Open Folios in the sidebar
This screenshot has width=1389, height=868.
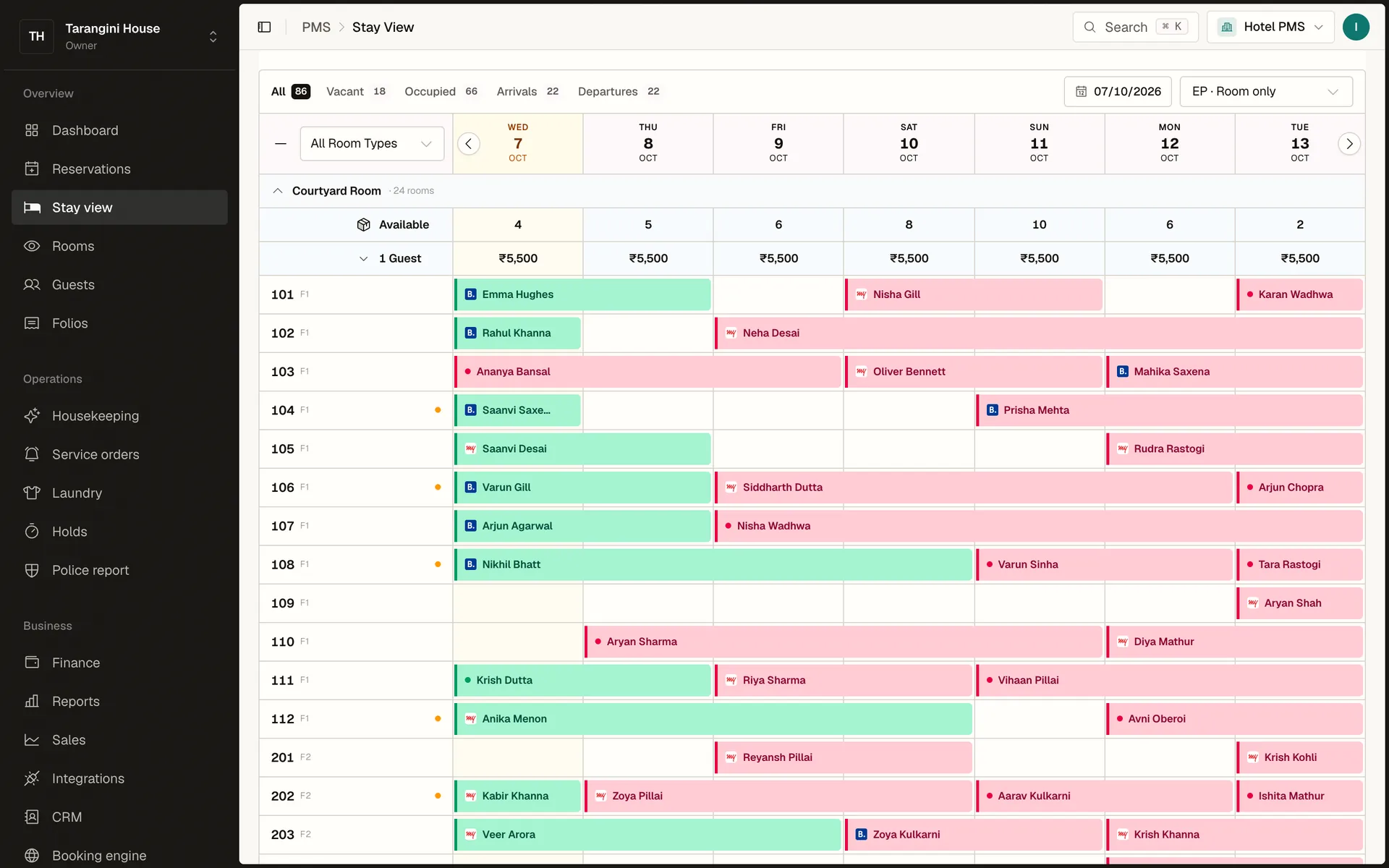(119, 323)
